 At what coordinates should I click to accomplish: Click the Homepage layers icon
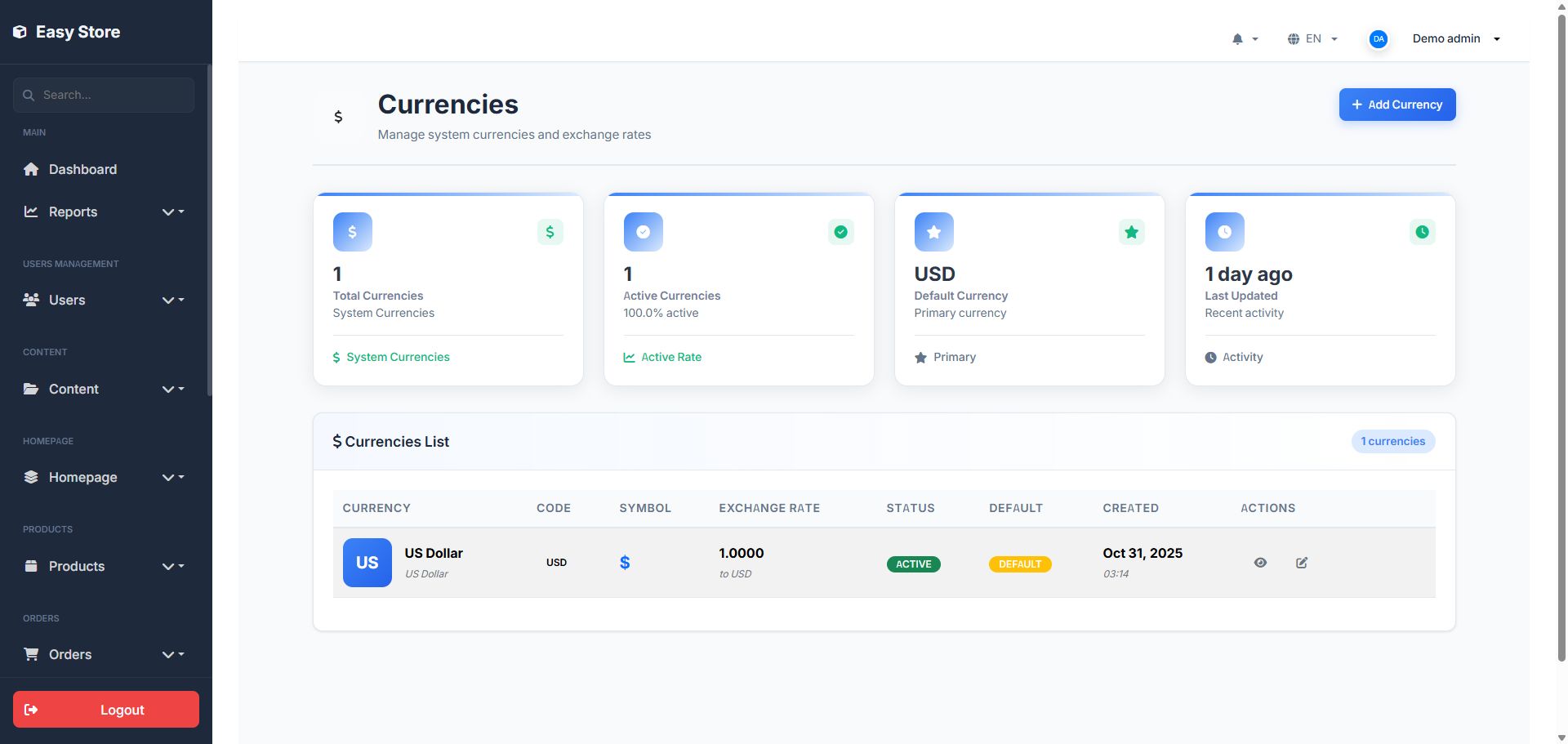(x=31, y=477)
